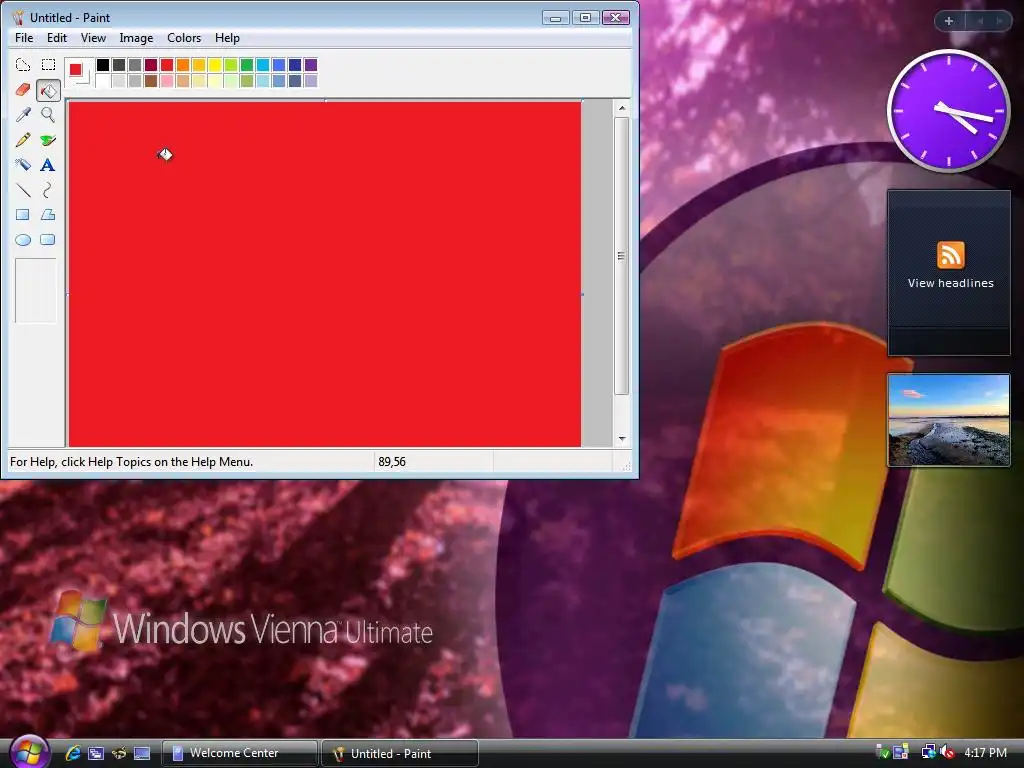Click the 4:17 PM taskbar clock

coord(985,753)
